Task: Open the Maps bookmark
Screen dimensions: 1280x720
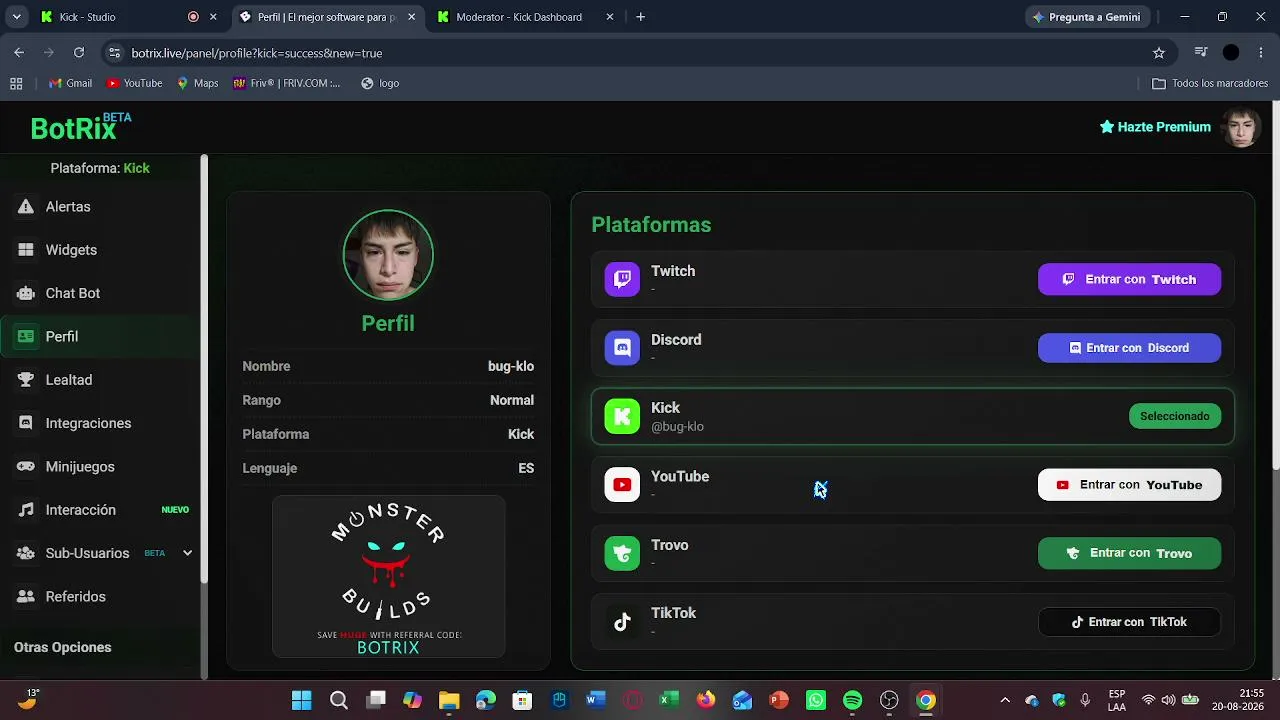Action: [x=198, y=83]
